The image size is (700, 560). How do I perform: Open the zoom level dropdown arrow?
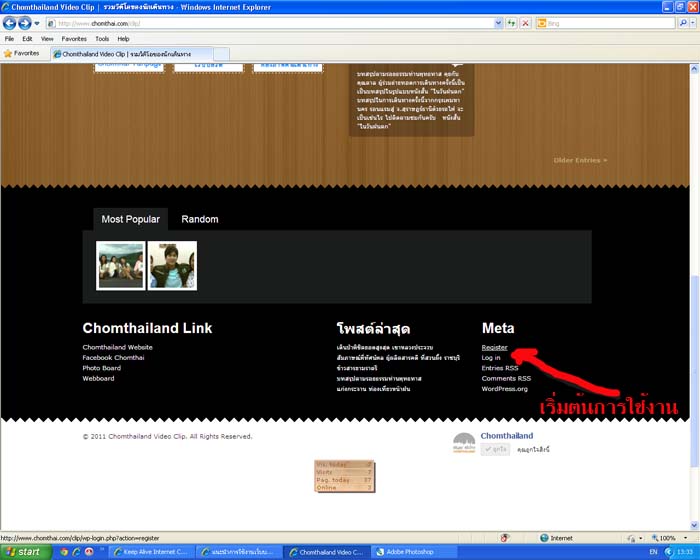685,538
